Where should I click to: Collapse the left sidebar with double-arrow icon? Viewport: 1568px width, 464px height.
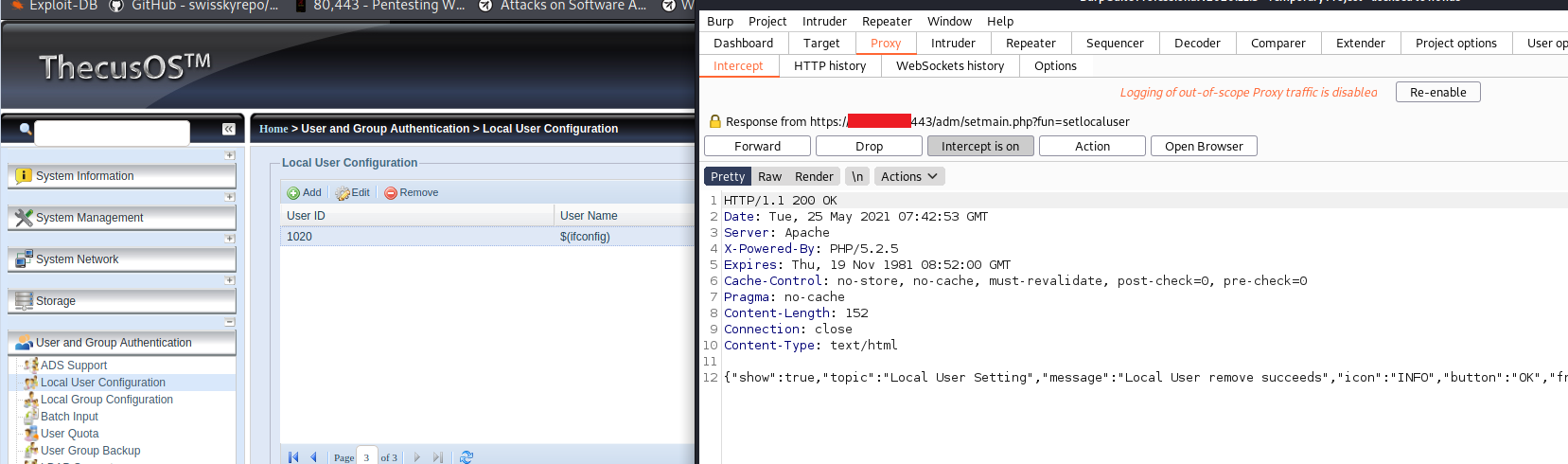(x=229, y=129)
